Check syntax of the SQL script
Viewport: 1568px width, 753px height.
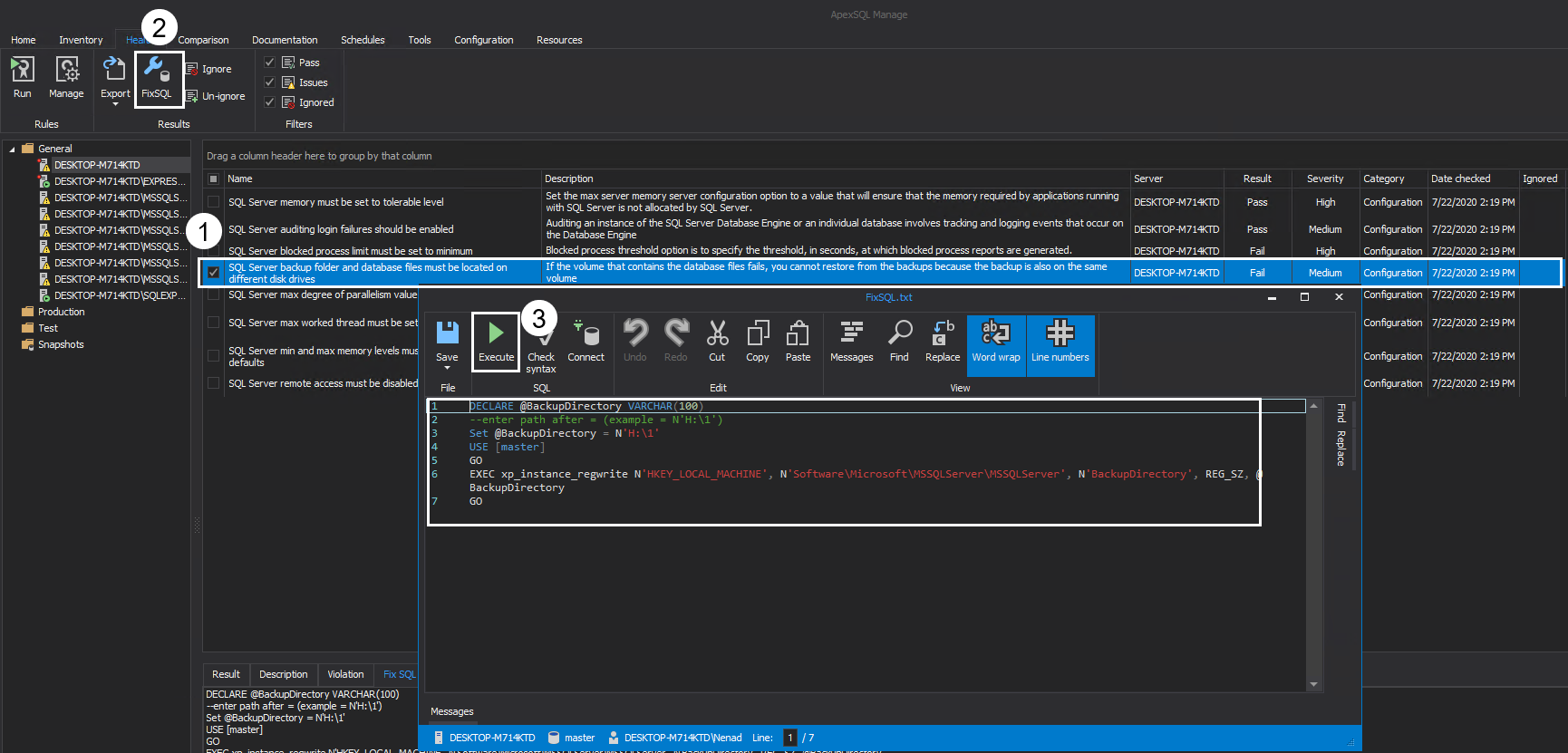(x=541, y=346)
